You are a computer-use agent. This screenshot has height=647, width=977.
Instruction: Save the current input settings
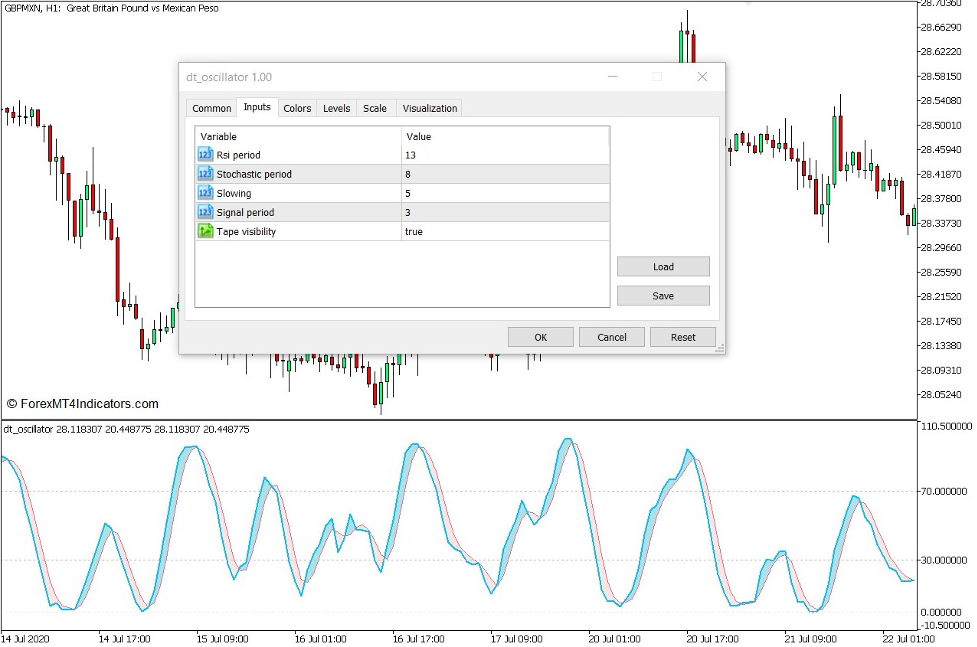pos(663,296)
